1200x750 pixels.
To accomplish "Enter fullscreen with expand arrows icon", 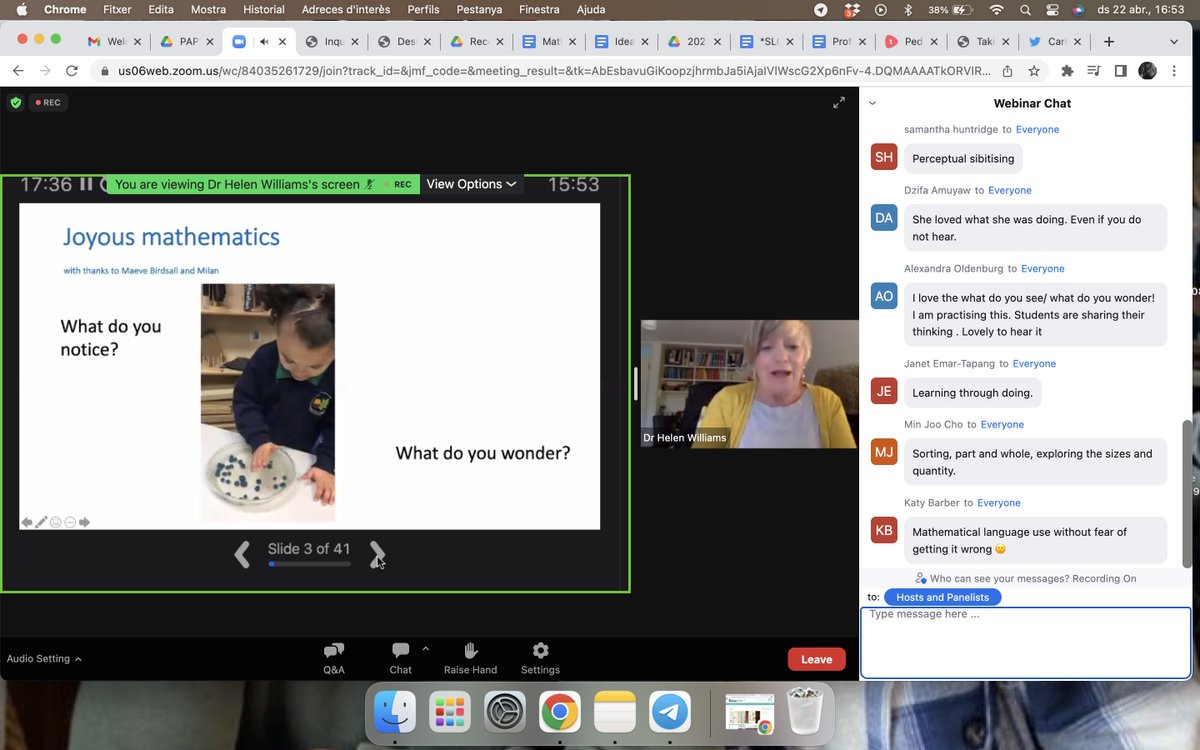I will [839, 102].
